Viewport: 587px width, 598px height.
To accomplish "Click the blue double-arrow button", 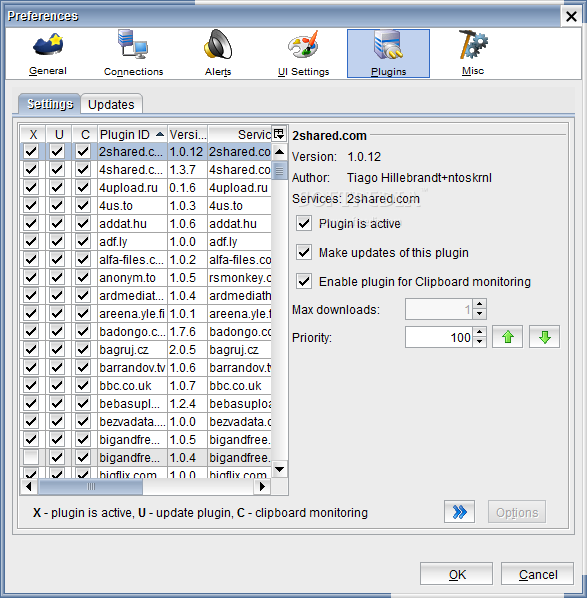I will tap(459, 512).
